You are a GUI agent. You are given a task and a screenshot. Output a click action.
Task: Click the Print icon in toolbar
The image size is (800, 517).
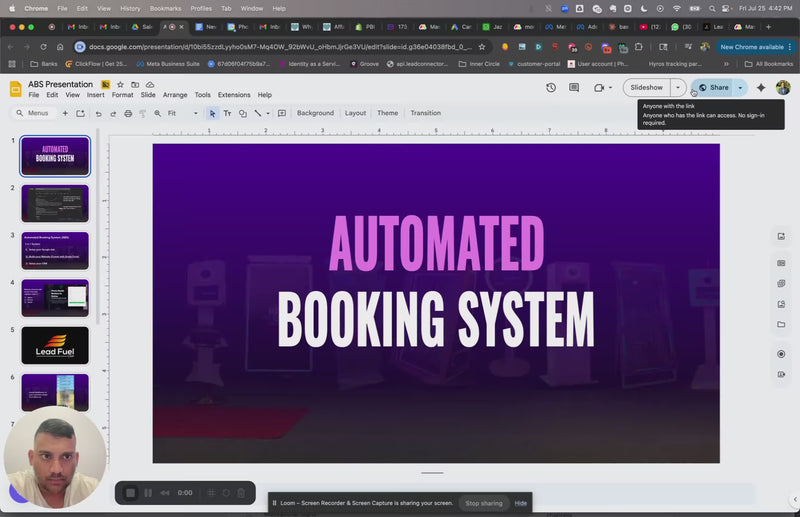128,113
